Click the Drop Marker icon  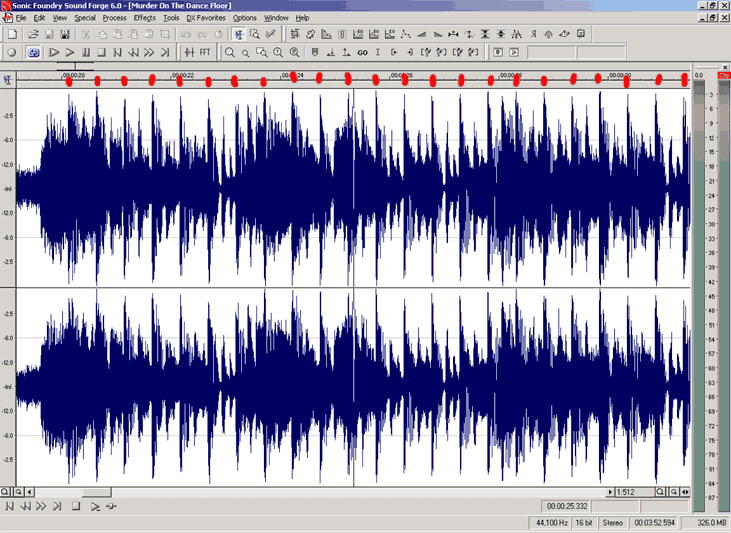pyautogui.click(x=315, y=52)
